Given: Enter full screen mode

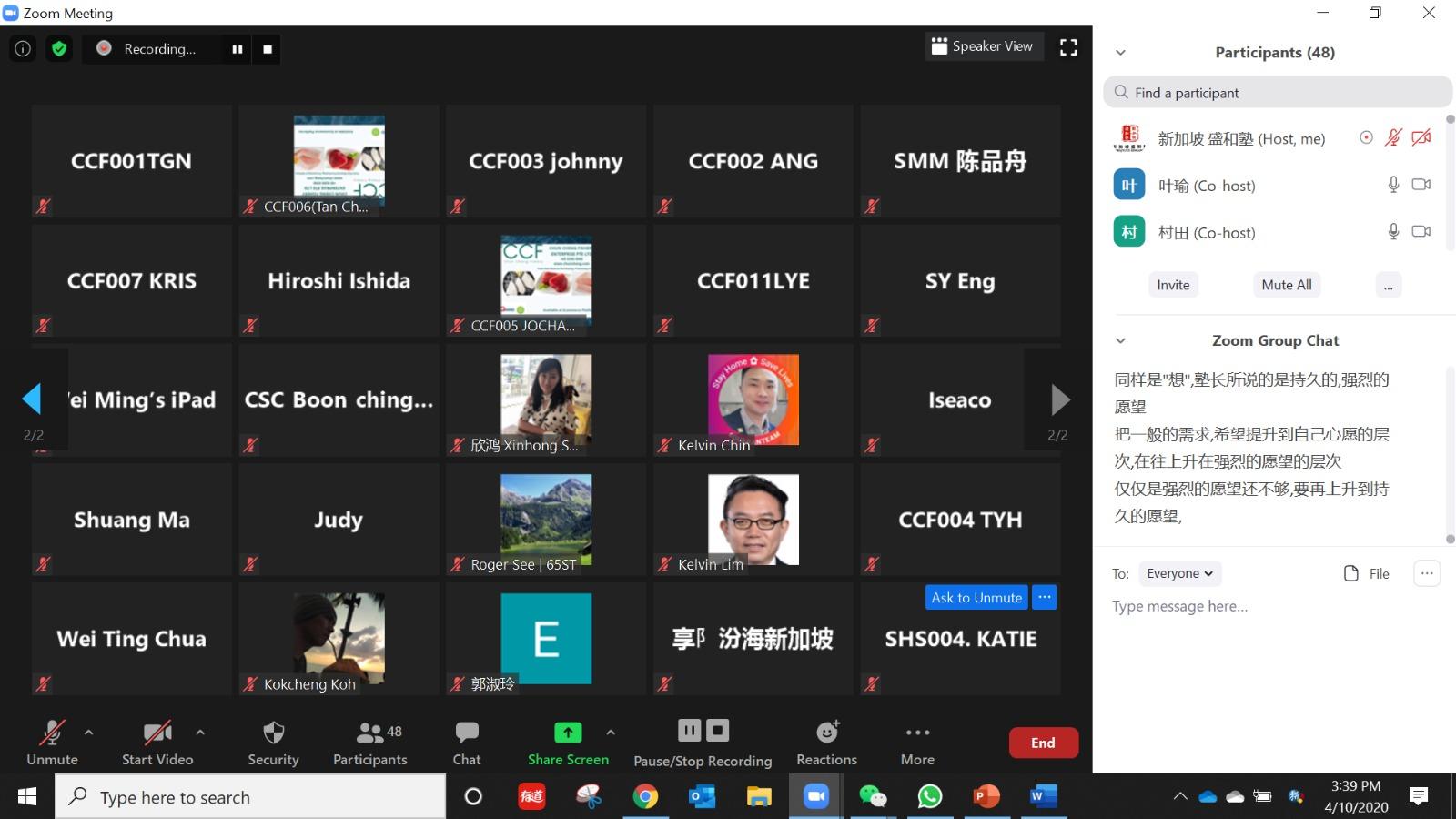Looking at the screenshot, I should pyautogui.click(x=1068, y=47).
